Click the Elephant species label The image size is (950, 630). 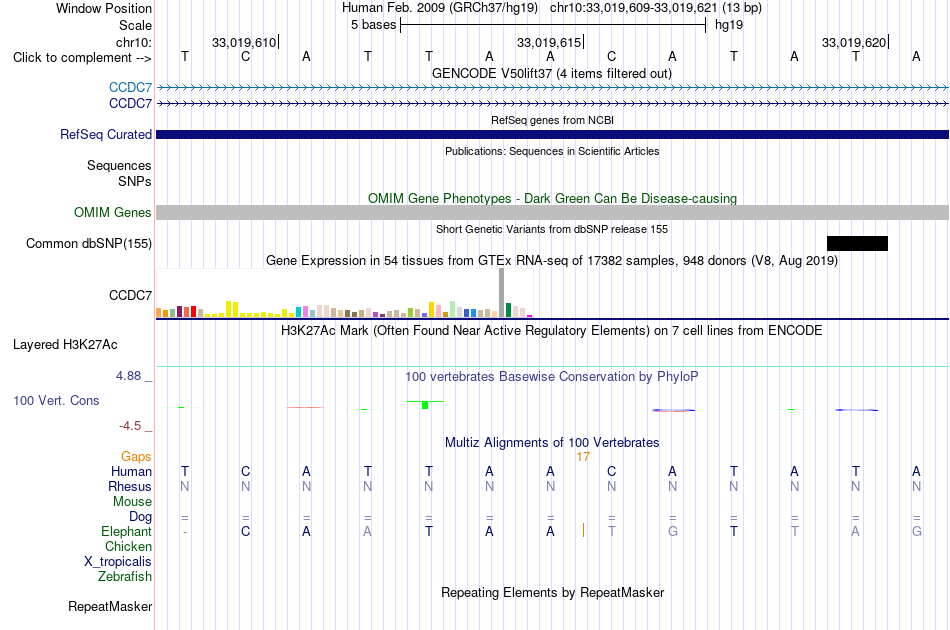(127, 531)
